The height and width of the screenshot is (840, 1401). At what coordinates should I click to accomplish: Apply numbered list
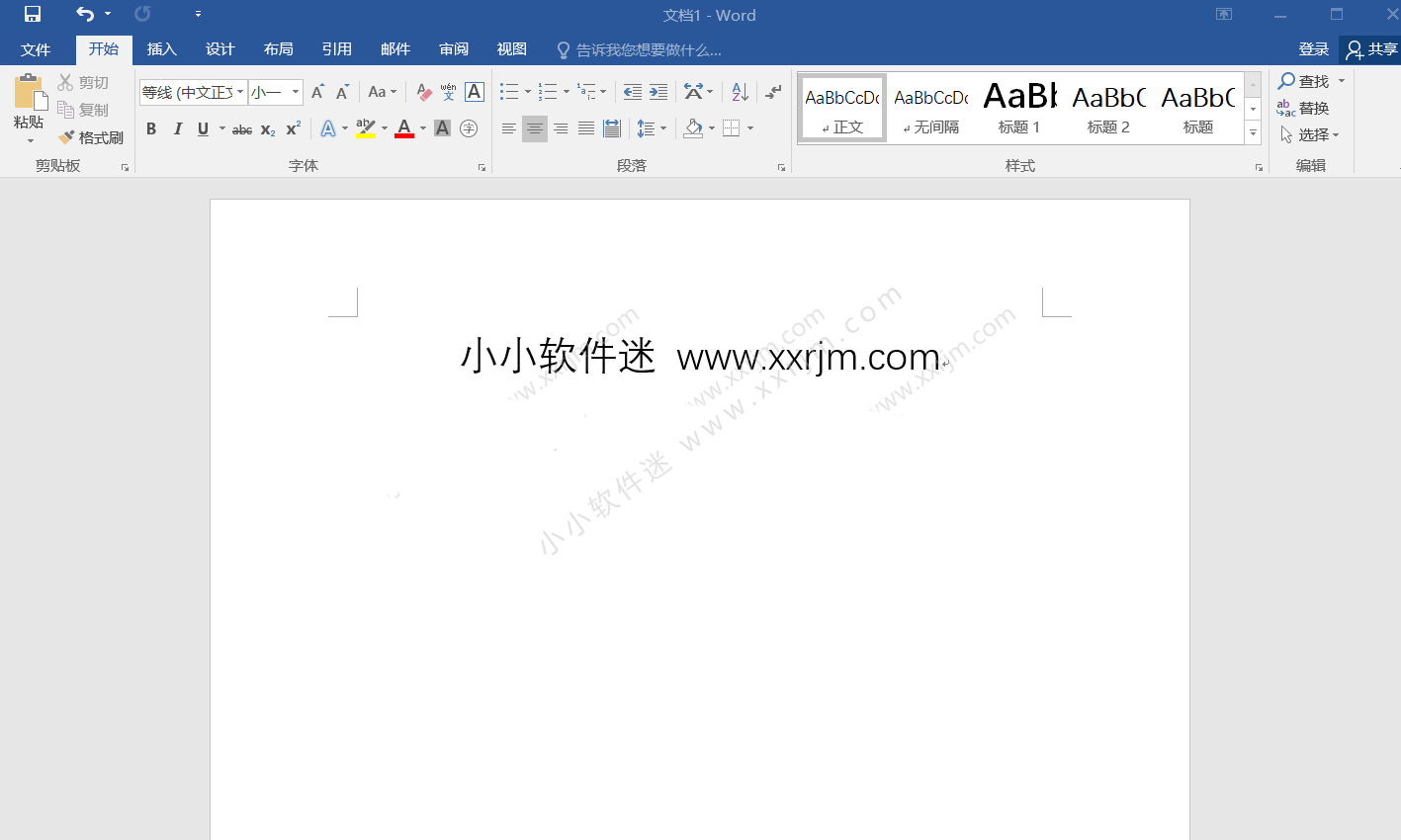point(548,92)
